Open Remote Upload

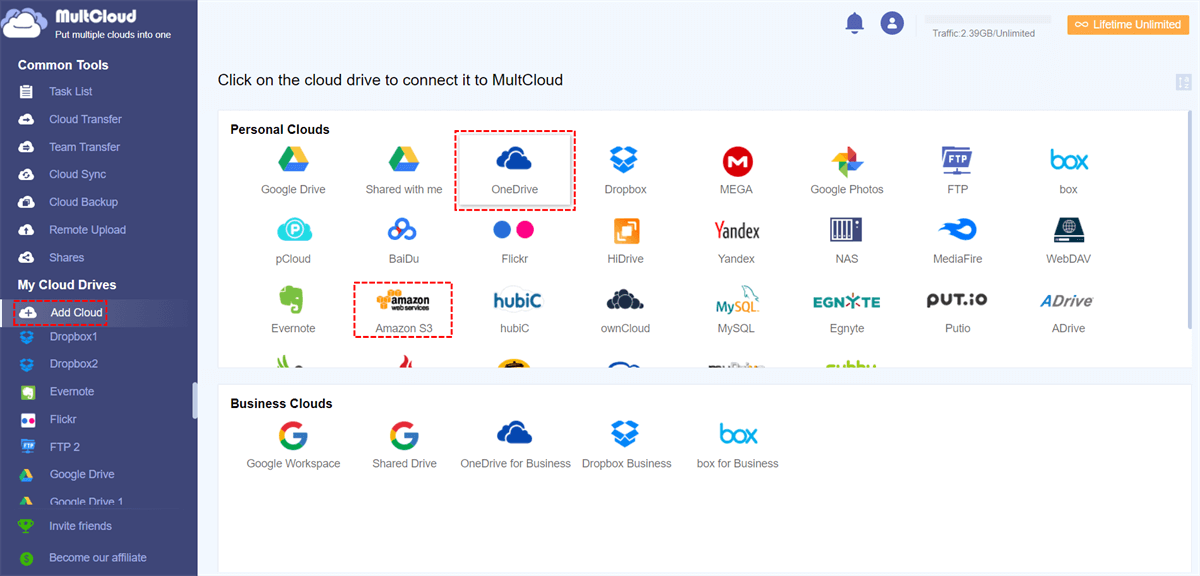click(x=87, y=230)
